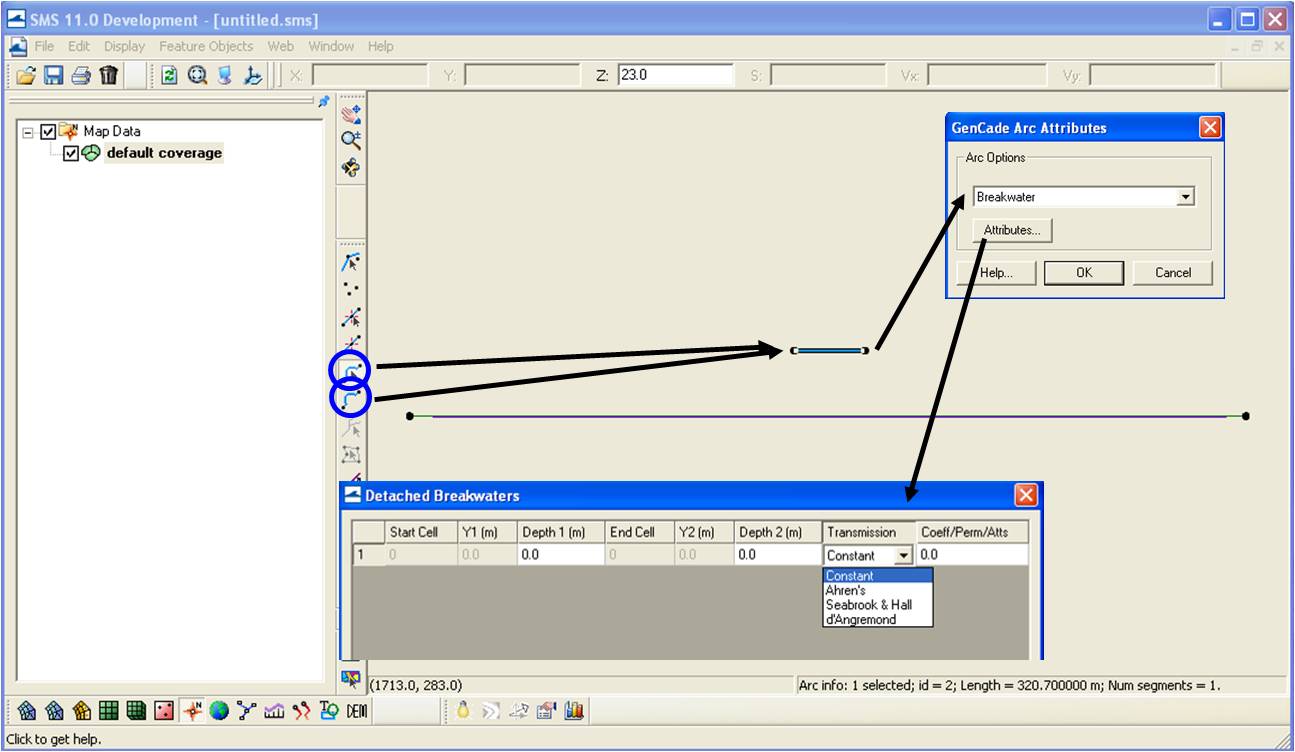The image size is (1295, 752).
Task: Switch to the red scatter dice module
Action: pos(164,711)
